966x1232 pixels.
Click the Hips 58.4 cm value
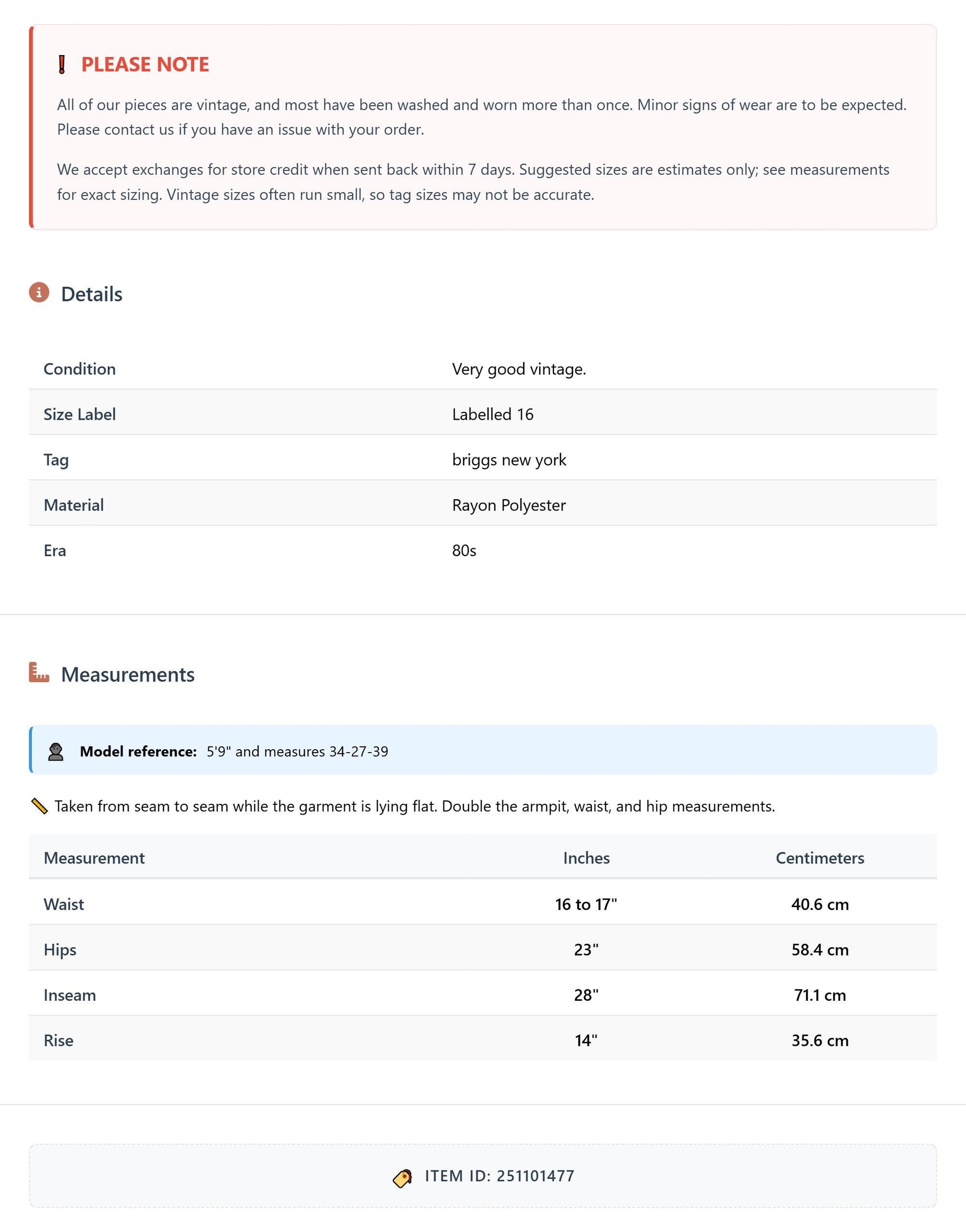tap(820, 950)
